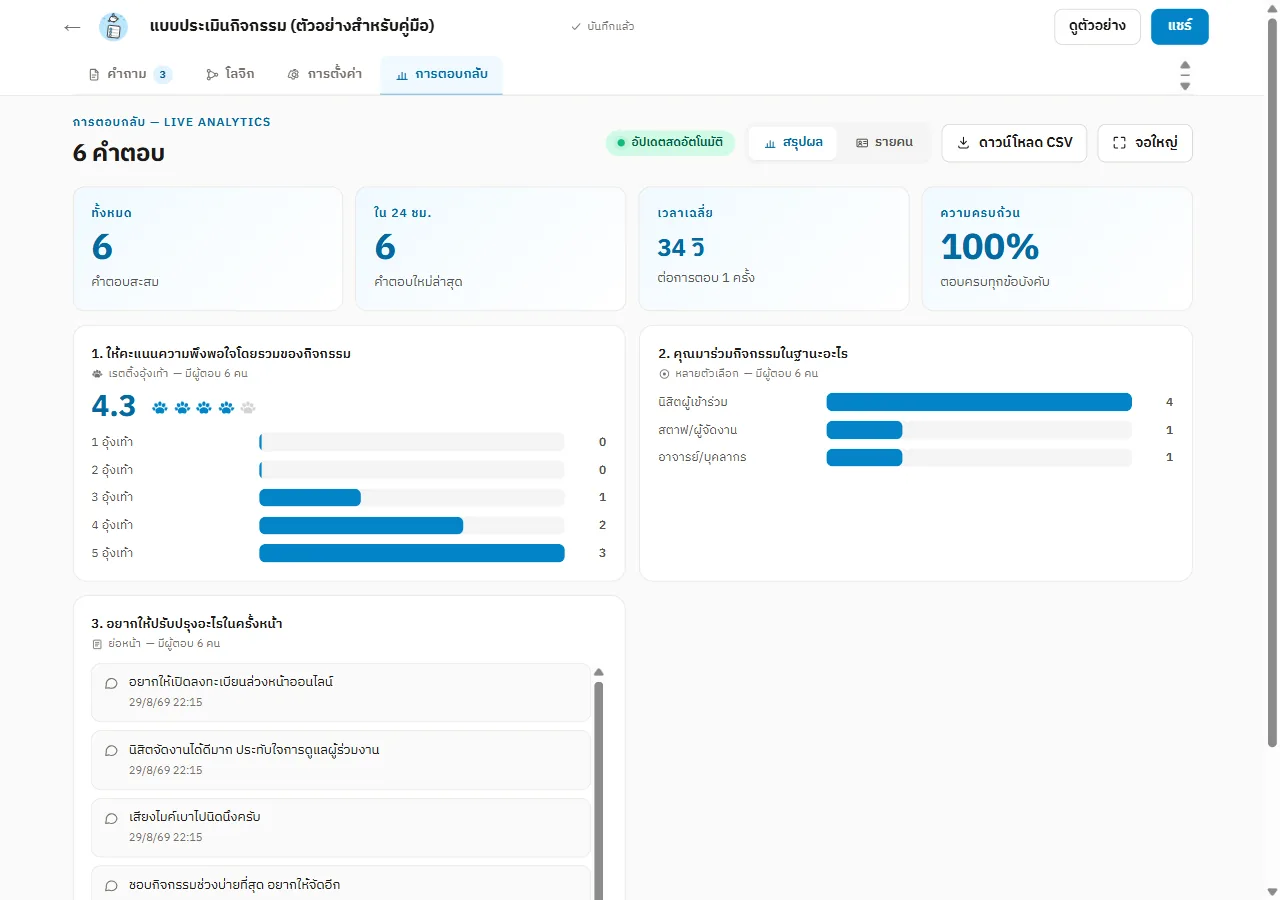
Task: Click the อาจารย์/บุคลากร row label
Action: tap(702, 457)
